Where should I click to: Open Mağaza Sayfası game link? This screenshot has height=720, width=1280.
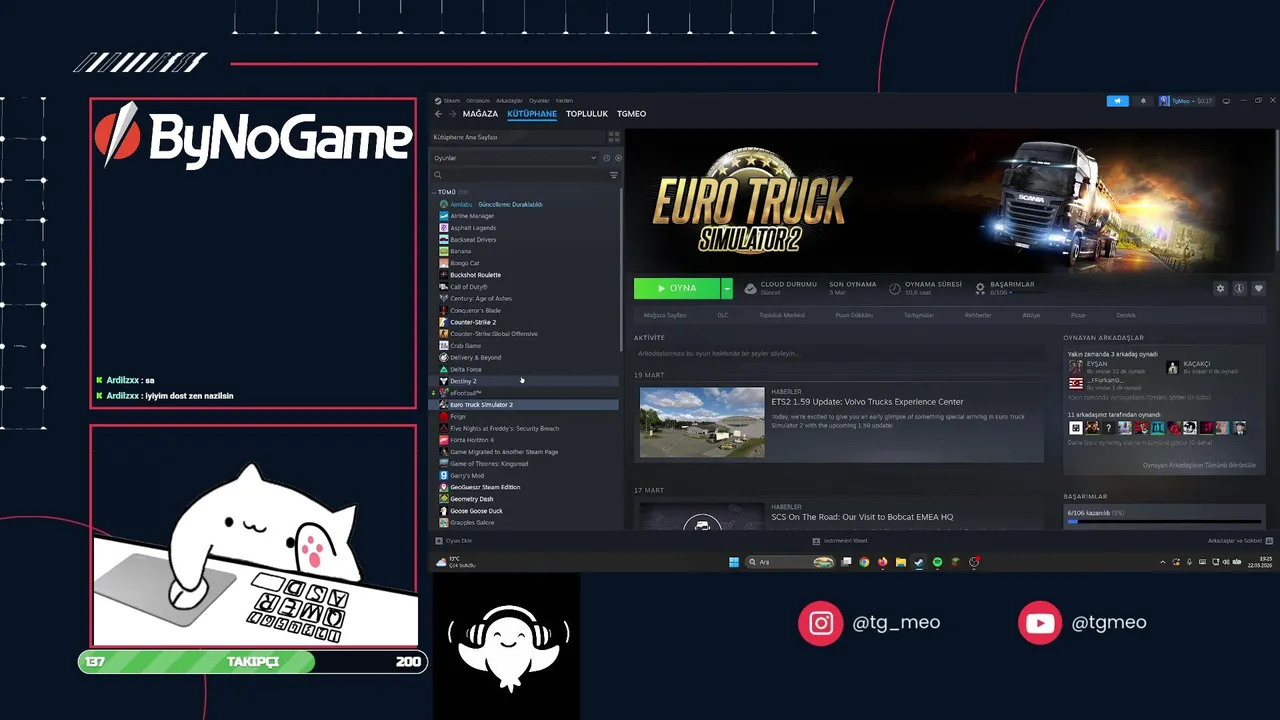tap(665, 315)
